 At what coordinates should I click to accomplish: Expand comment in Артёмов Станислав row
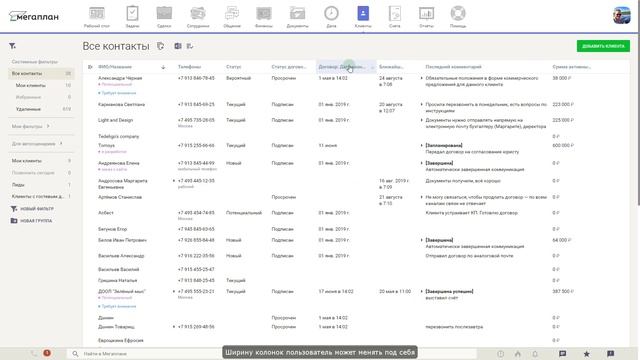(422, 197)
